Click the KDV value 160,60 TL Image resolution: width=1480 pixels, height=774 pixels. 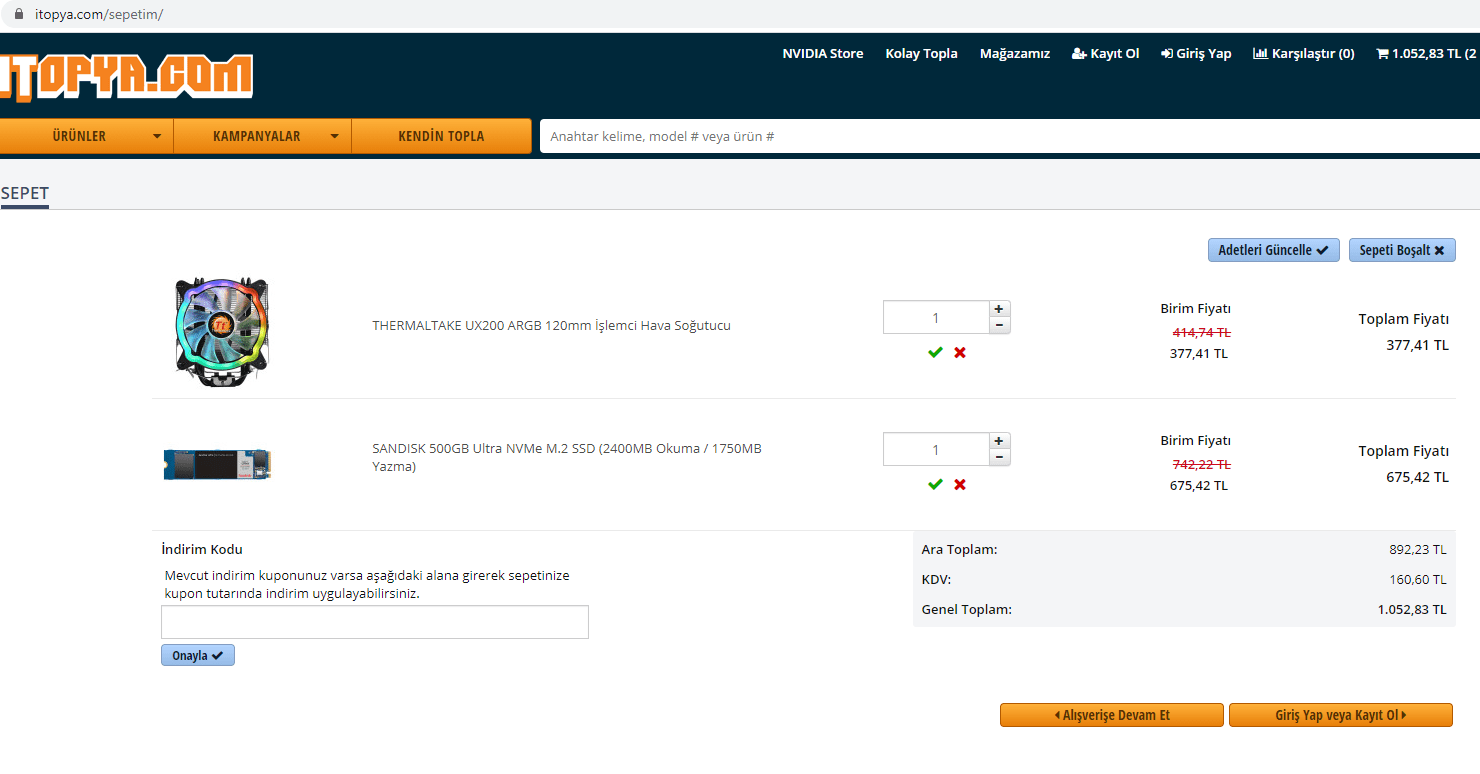pyautogui.click(x=1418, y=580)
